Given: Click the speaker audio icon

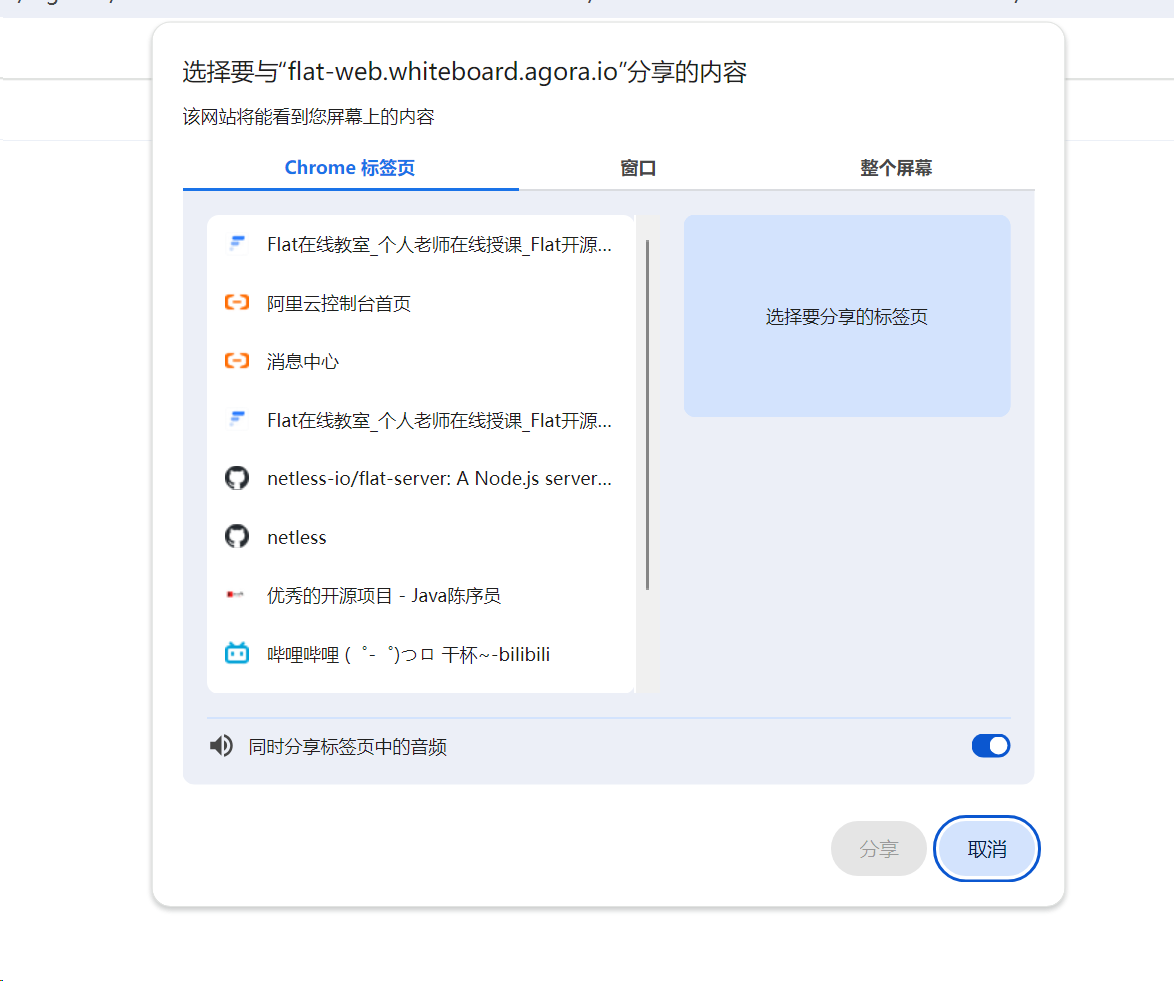Looking at the screenshot, I should coord(222,746).
